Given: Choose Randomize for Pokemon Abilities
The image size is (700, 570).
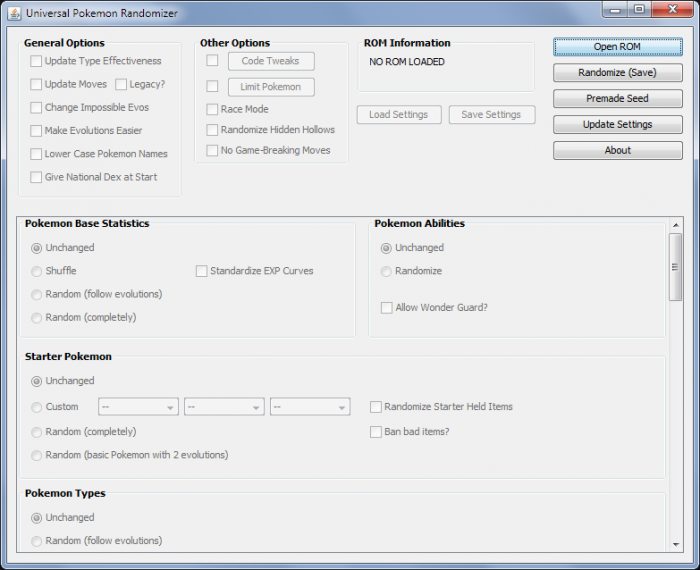Looking at the screenshot, I should (x=387, y=271).
